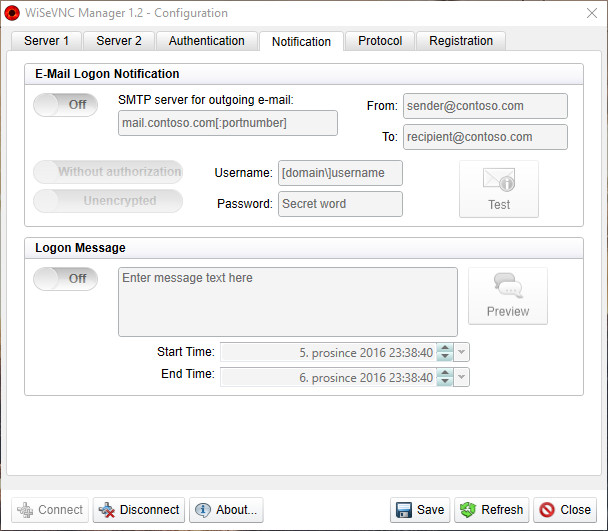Increase Start Time with up spinner
The height and width of the screenshot is (531, 608).
(x=445, y=348)
